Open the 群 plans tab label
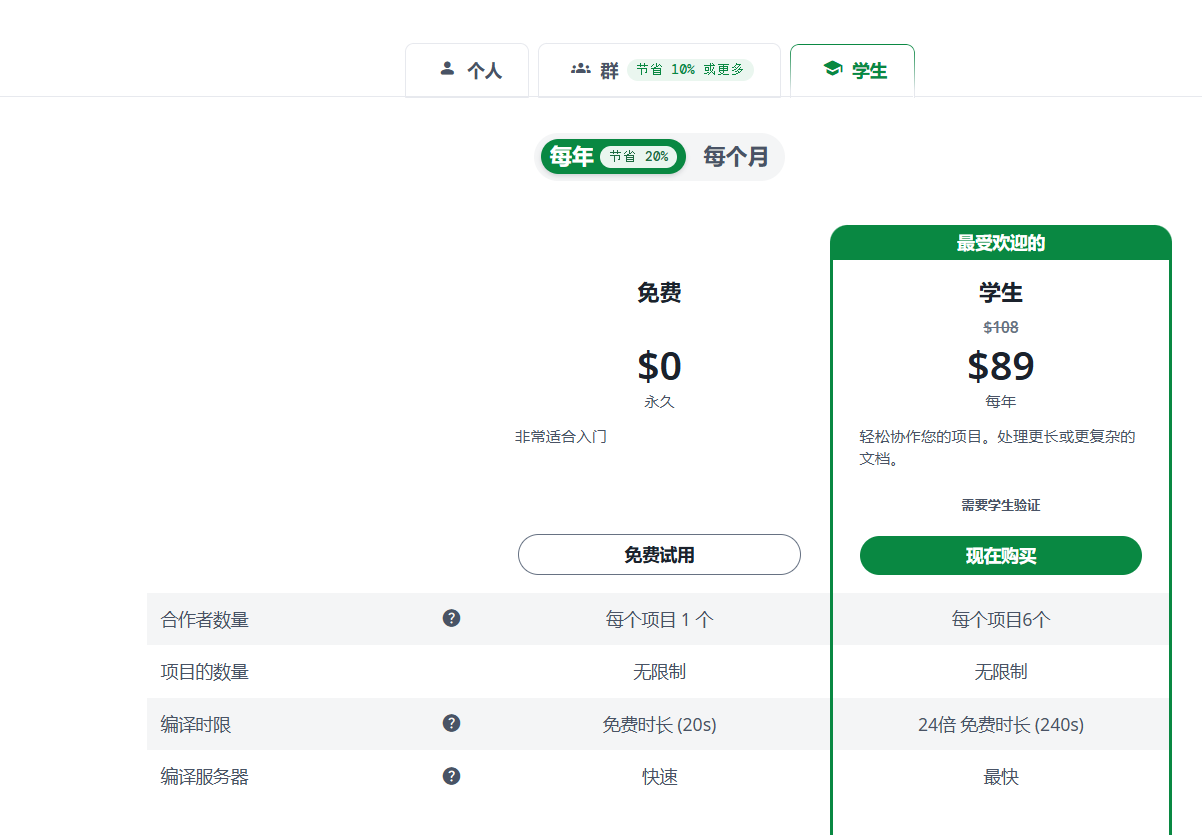This screenshot has width=1202, height=835. point(609,71)
